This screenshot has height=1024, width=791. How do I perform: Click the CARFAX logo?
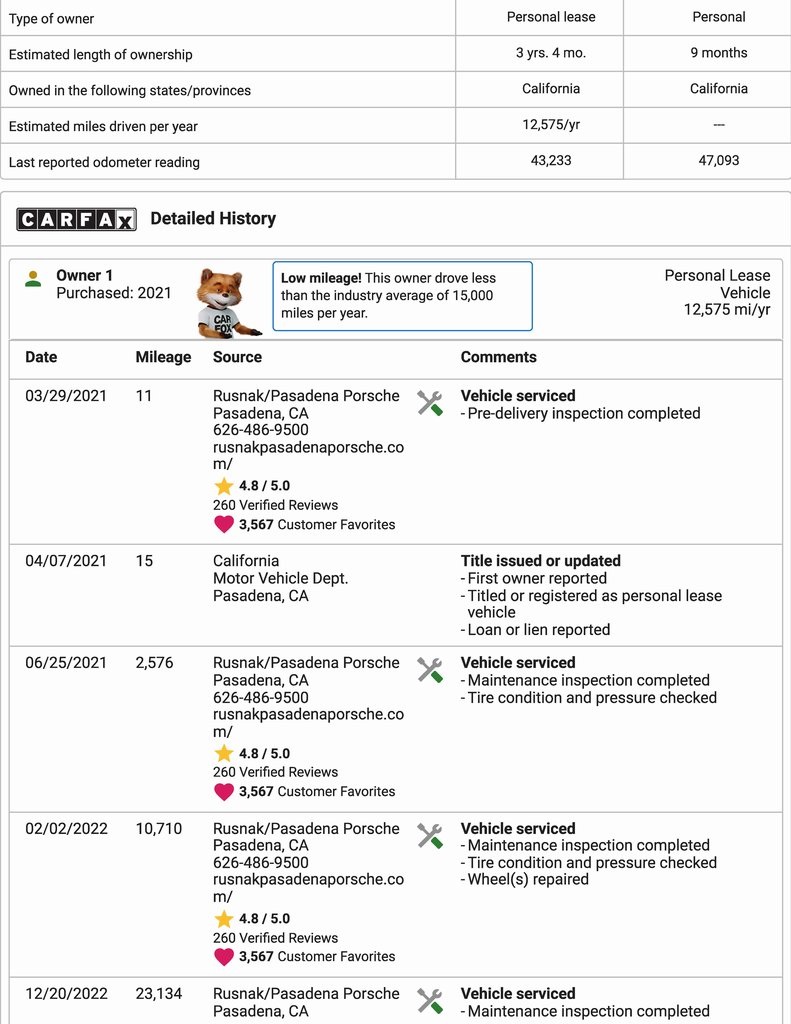76,219
